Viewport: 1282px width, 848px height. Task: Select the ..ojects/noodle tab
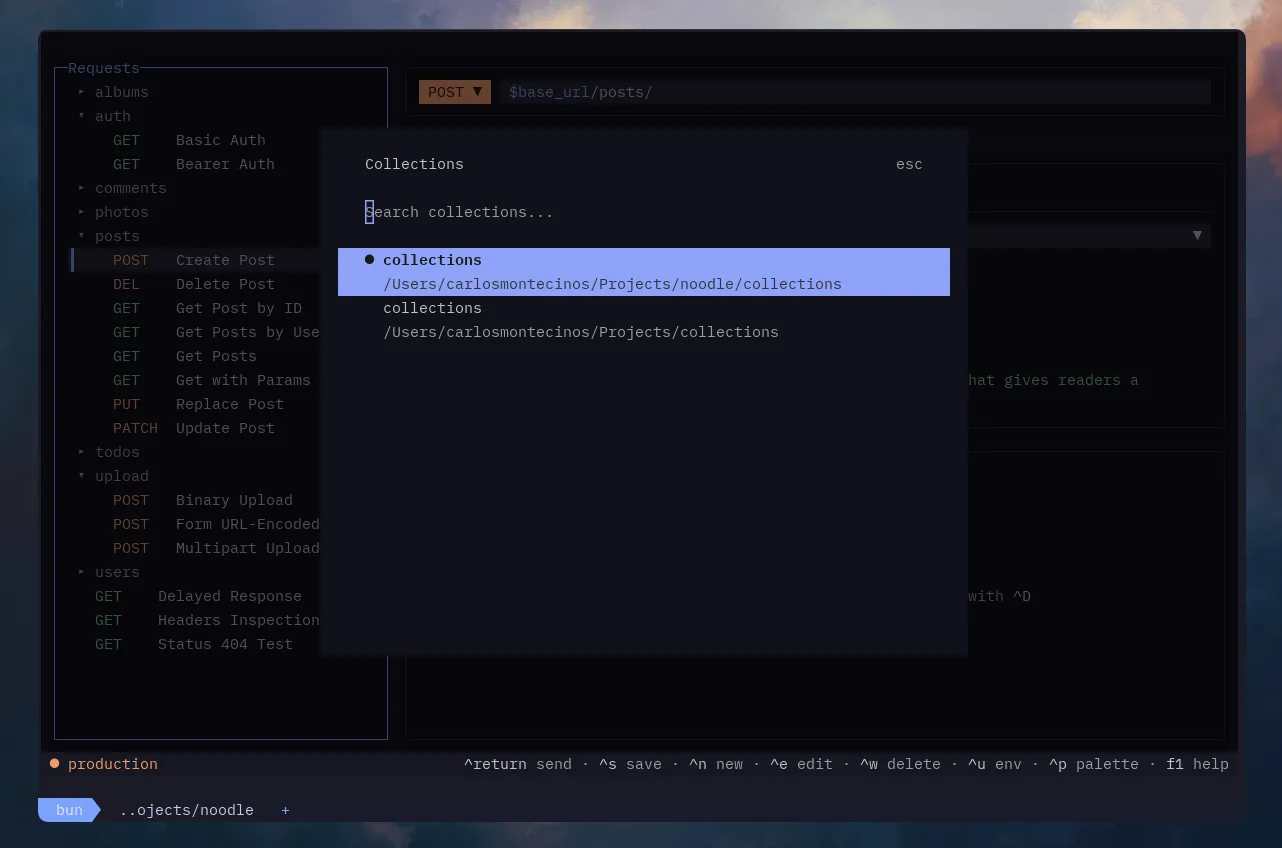(x=186, y=810)
